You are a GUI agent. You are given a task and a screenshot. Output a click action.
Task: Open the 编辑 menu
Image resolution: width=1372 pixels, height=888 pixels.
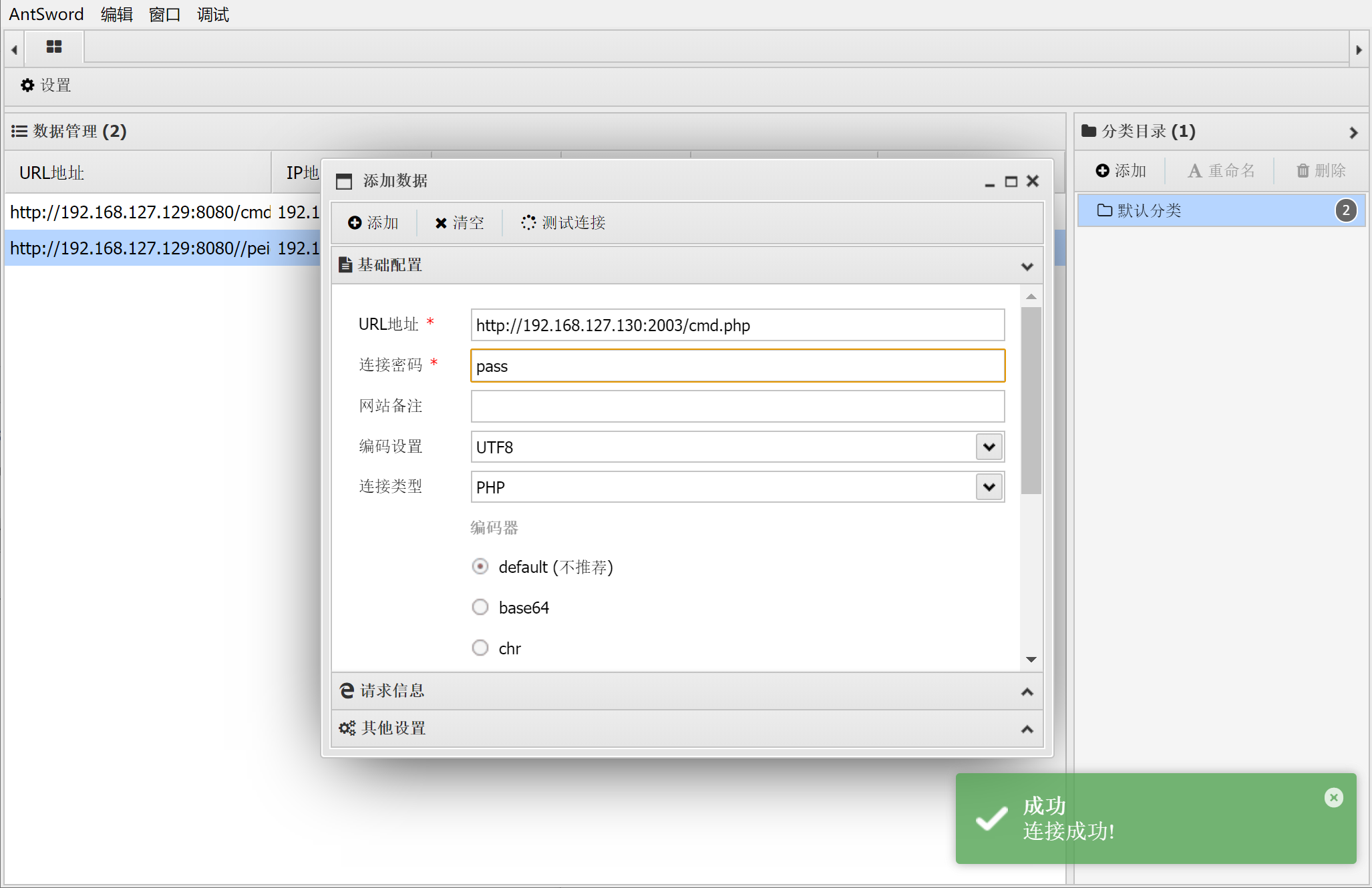[116, 14]
